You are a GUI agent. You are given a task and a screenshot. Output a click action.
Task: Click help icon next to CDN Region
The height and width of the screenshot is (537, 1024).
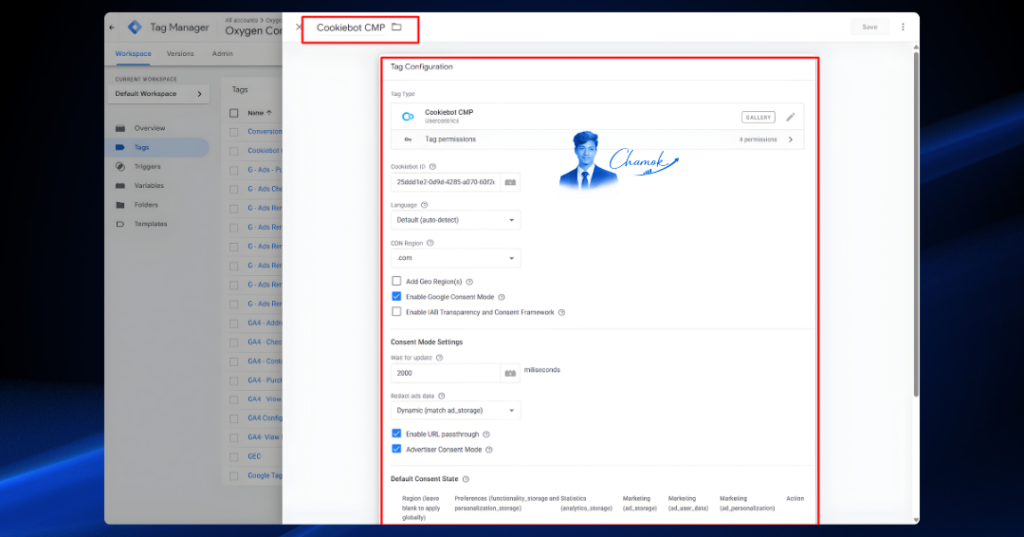click(x=430, y=243)
